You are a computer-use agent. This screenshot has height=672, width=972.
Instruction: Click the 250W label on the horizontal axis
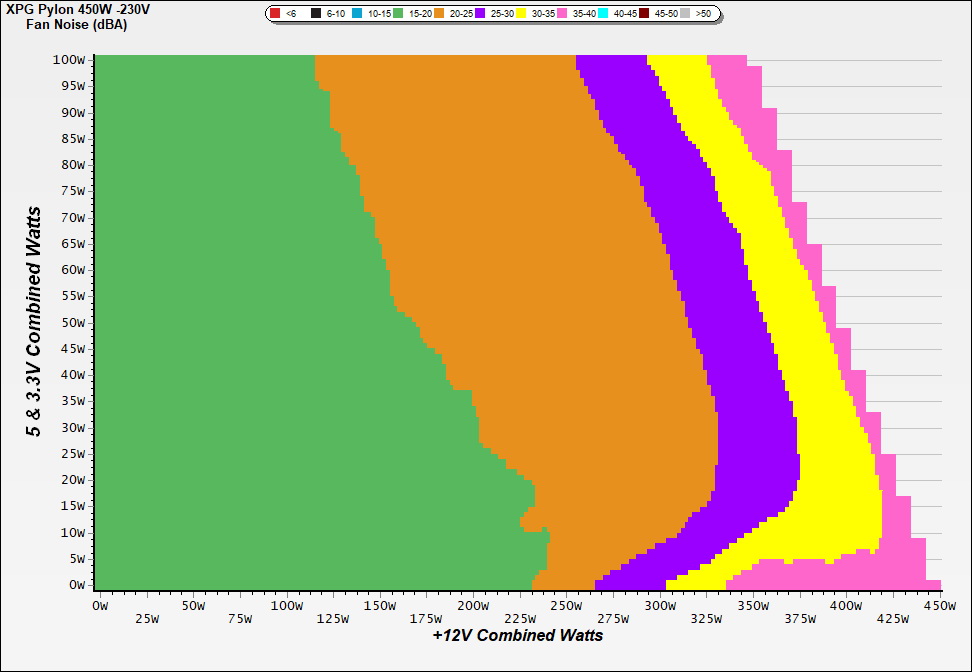tap(565, 606)
